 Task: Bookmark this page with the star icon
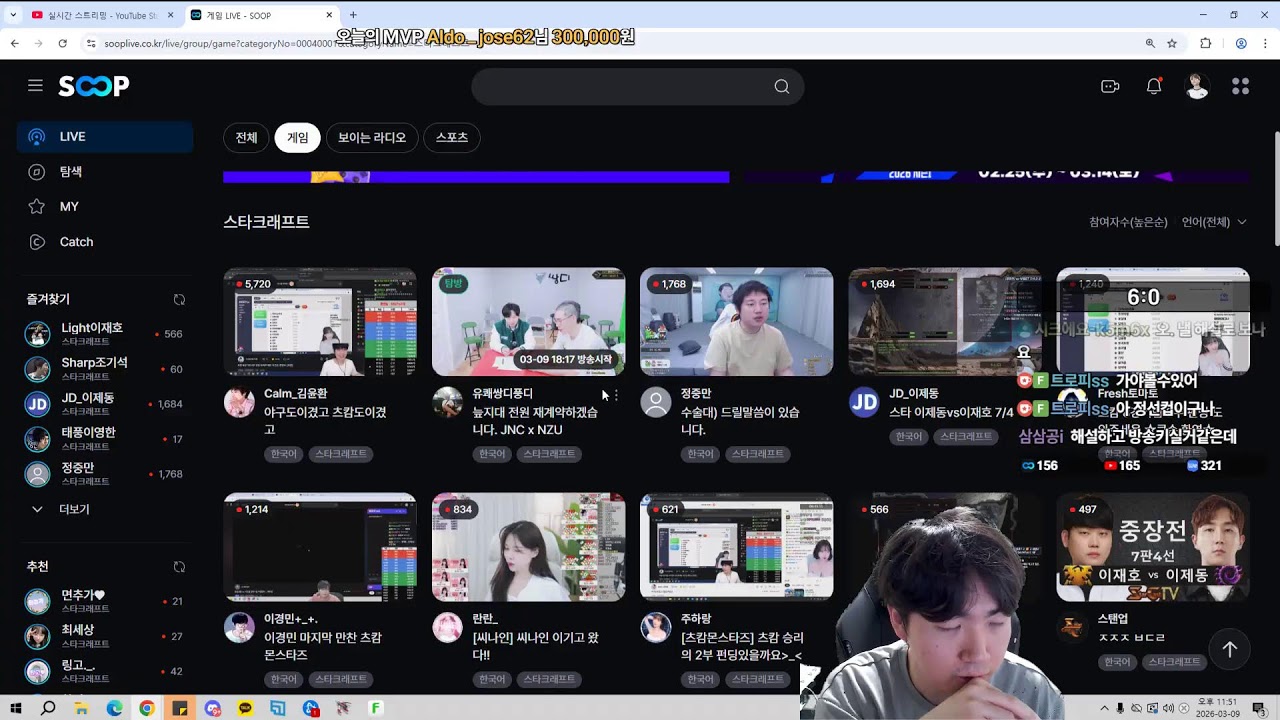(x=1172, y=44)
